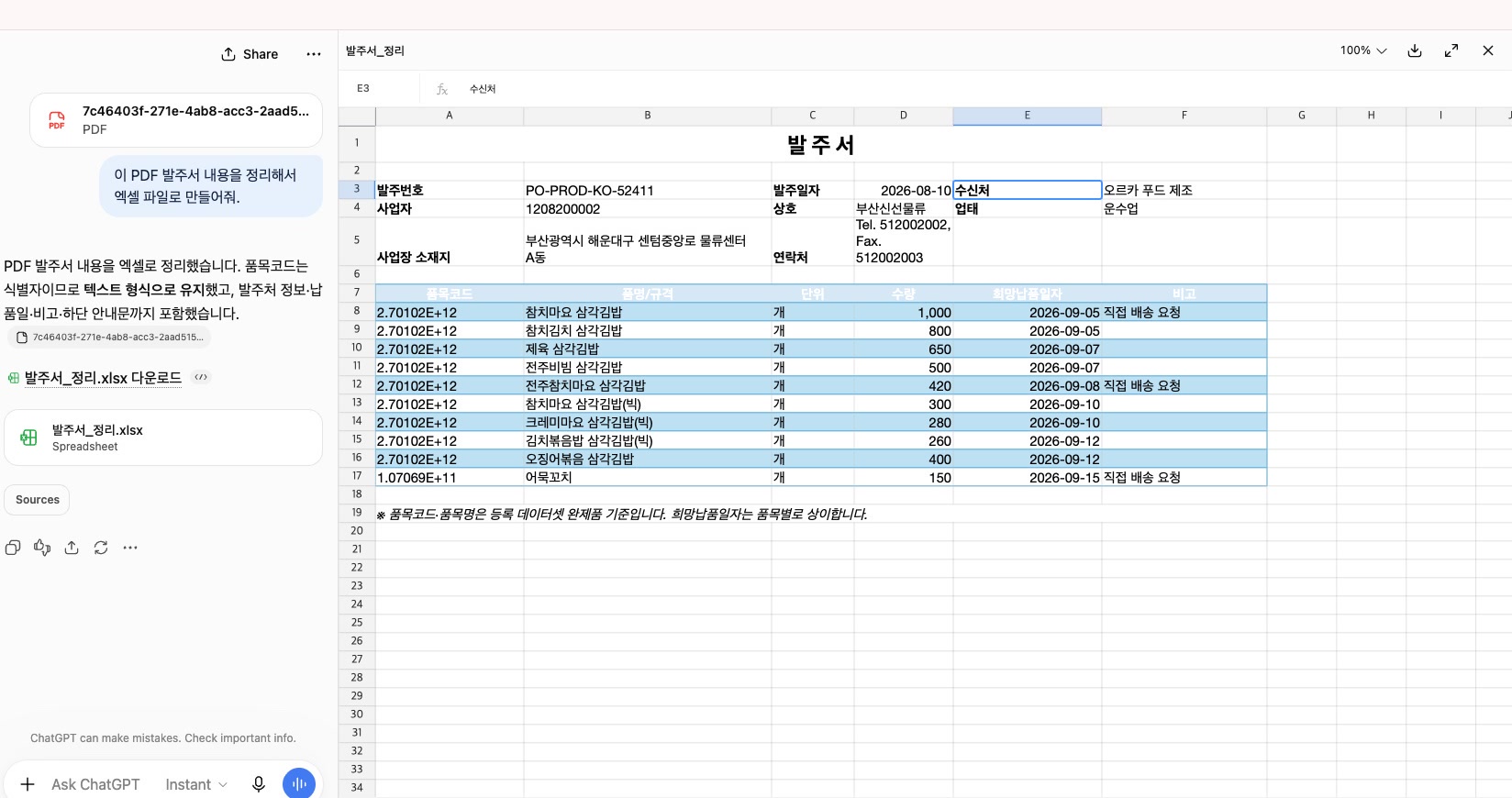Select the 사업장 소재지 label cell
The image size is (1512, 798).
450,240
